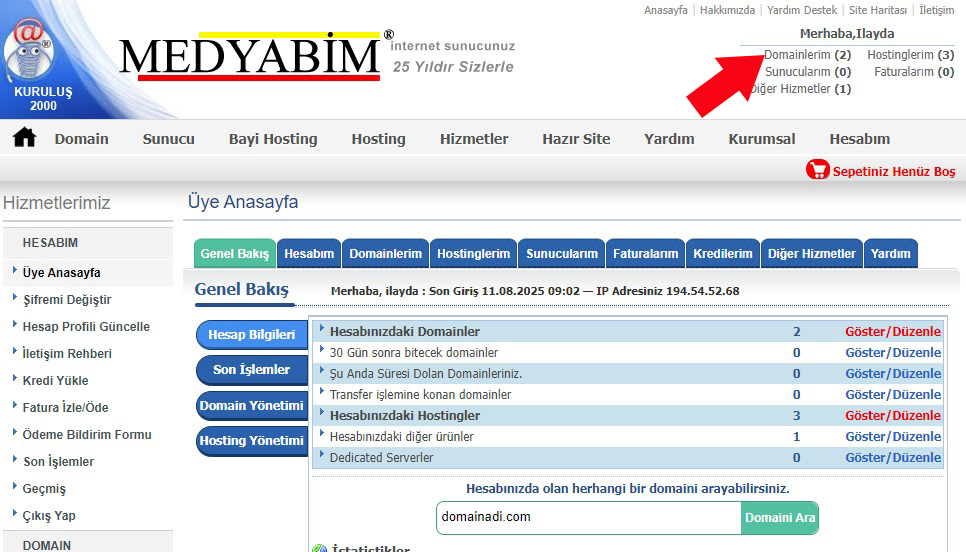
Task: Click the MEDYABİM logo text
Action: (x=250, y=57)
